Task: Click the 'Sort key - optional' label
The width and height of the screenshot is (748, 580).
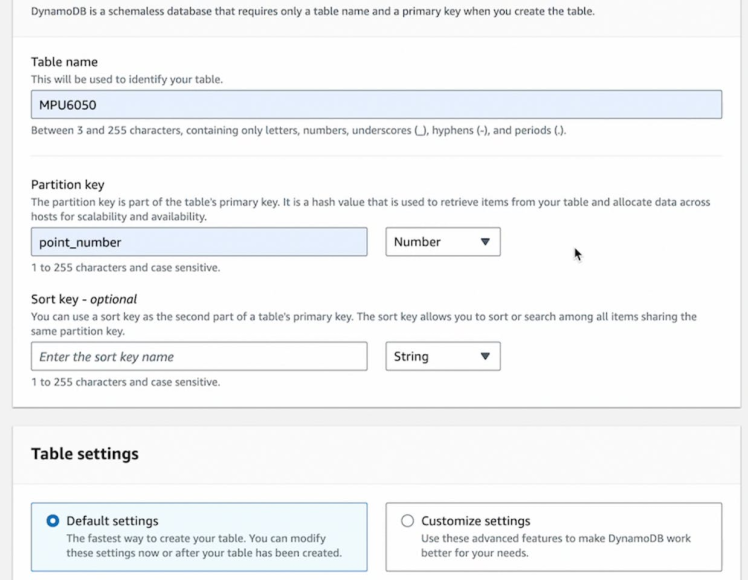Action: (84, 299)
